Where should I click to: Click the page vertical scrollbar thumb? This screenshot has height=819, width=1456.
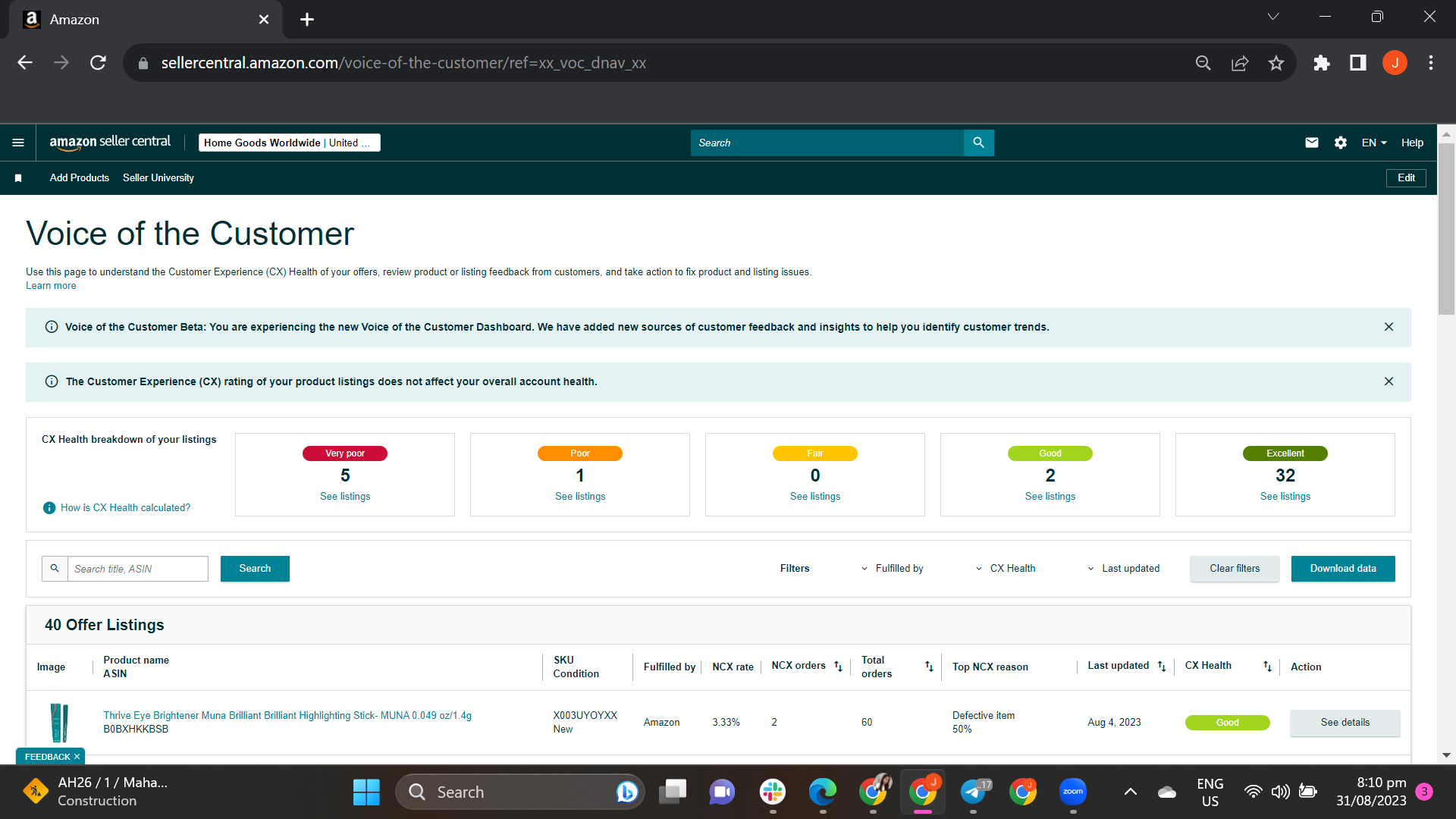[1446, 227]
